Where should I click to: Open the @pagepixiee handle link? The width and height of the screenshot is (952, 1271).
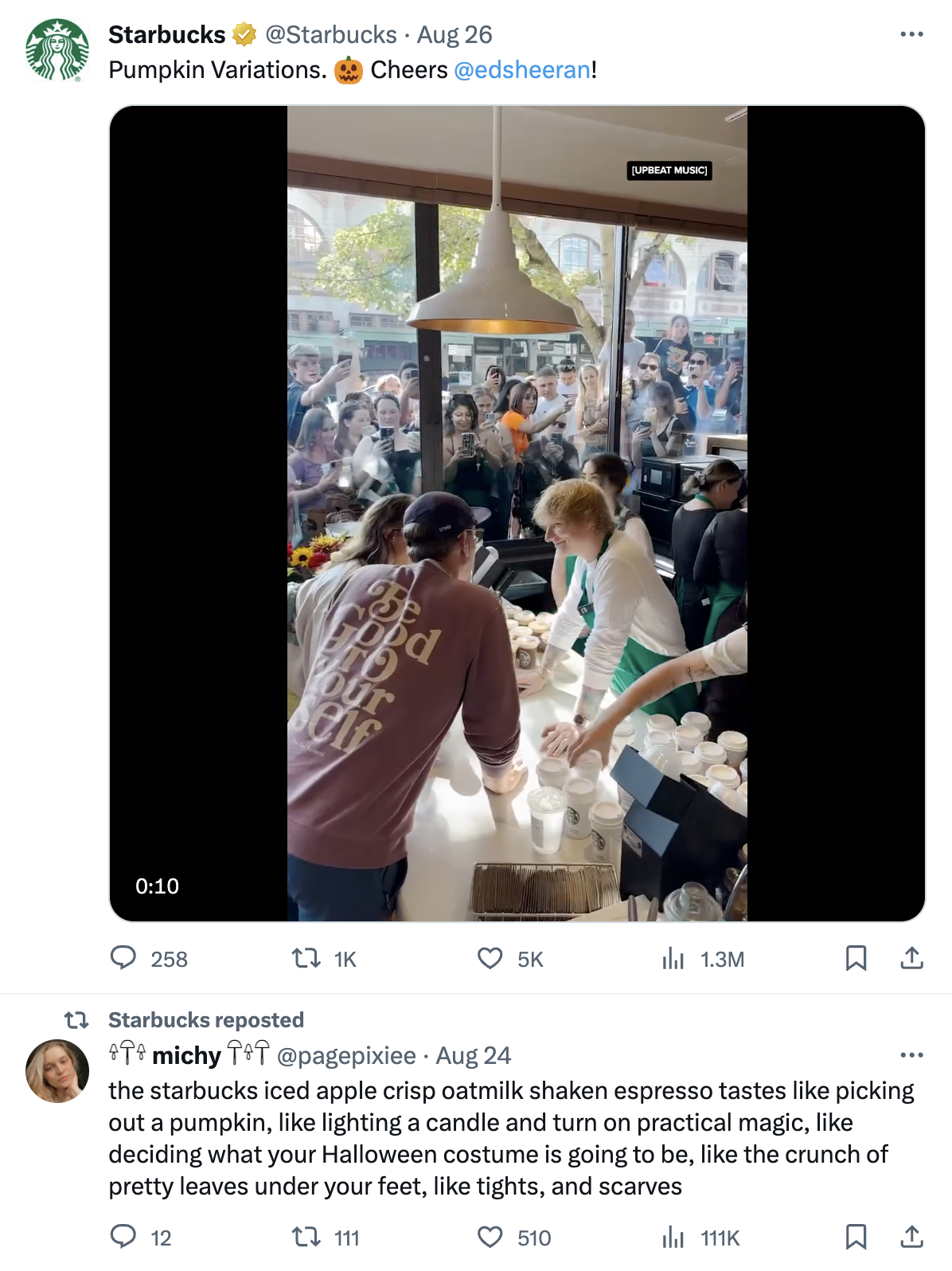pos(346,1056)
